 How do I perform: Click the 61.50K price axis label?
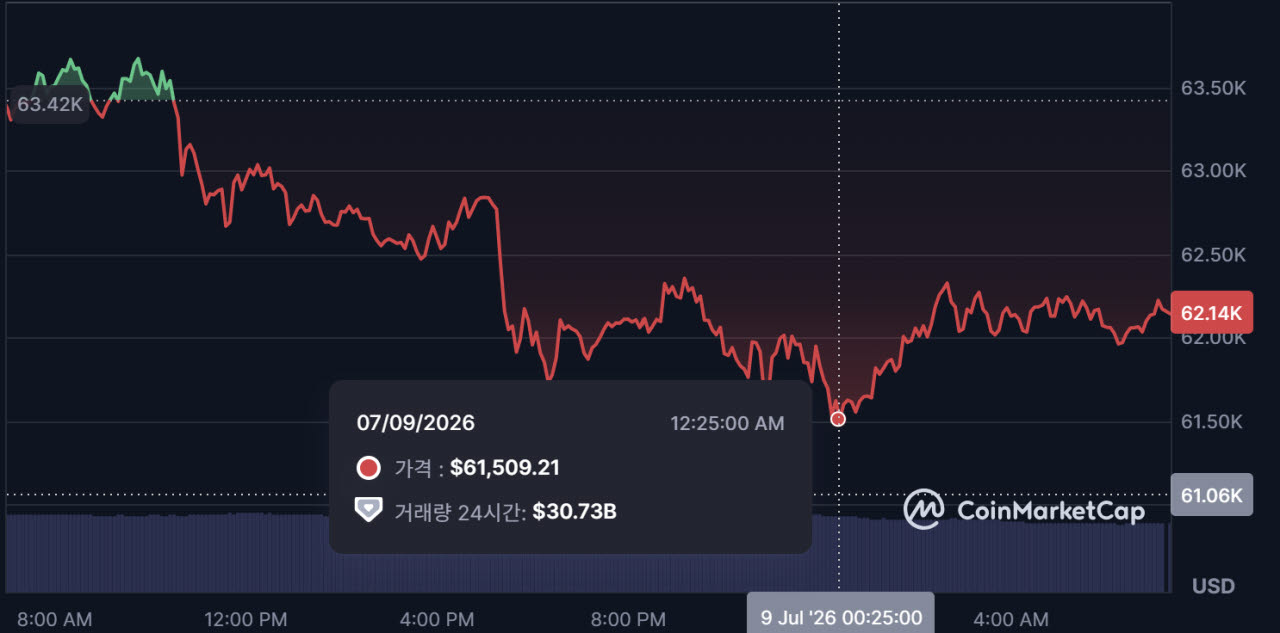(x=1211, y=422)
